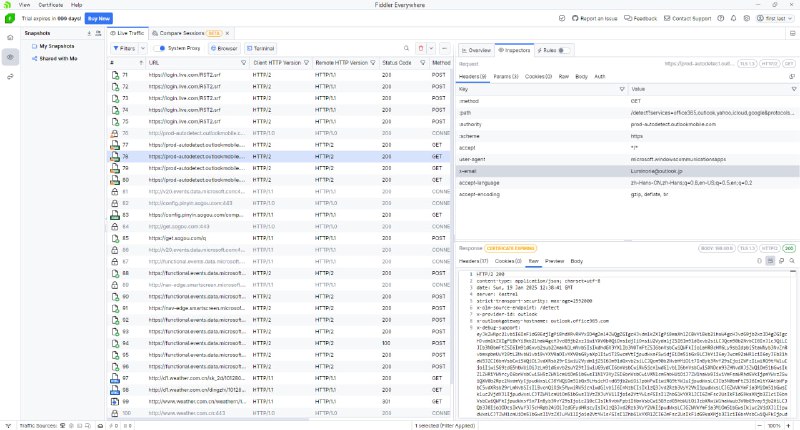
Task: Switch to the Compare Sessions tab
Action: pos(178,33)
